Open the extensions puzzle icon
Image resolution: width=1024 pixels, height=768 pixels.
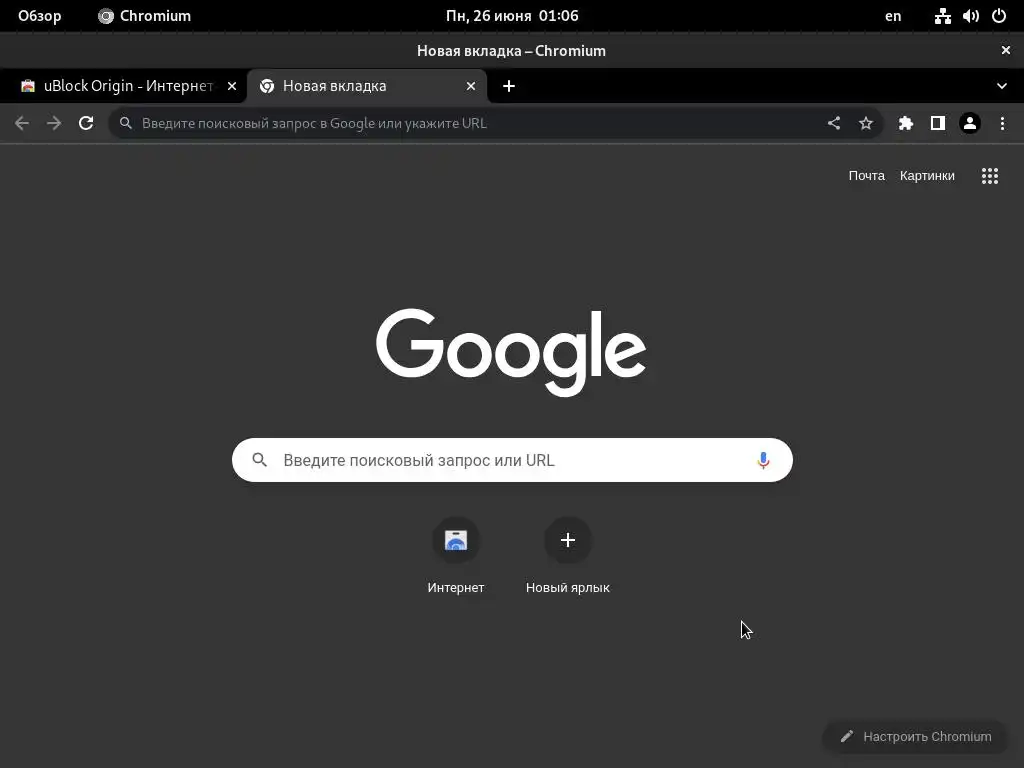click(906, 123)
